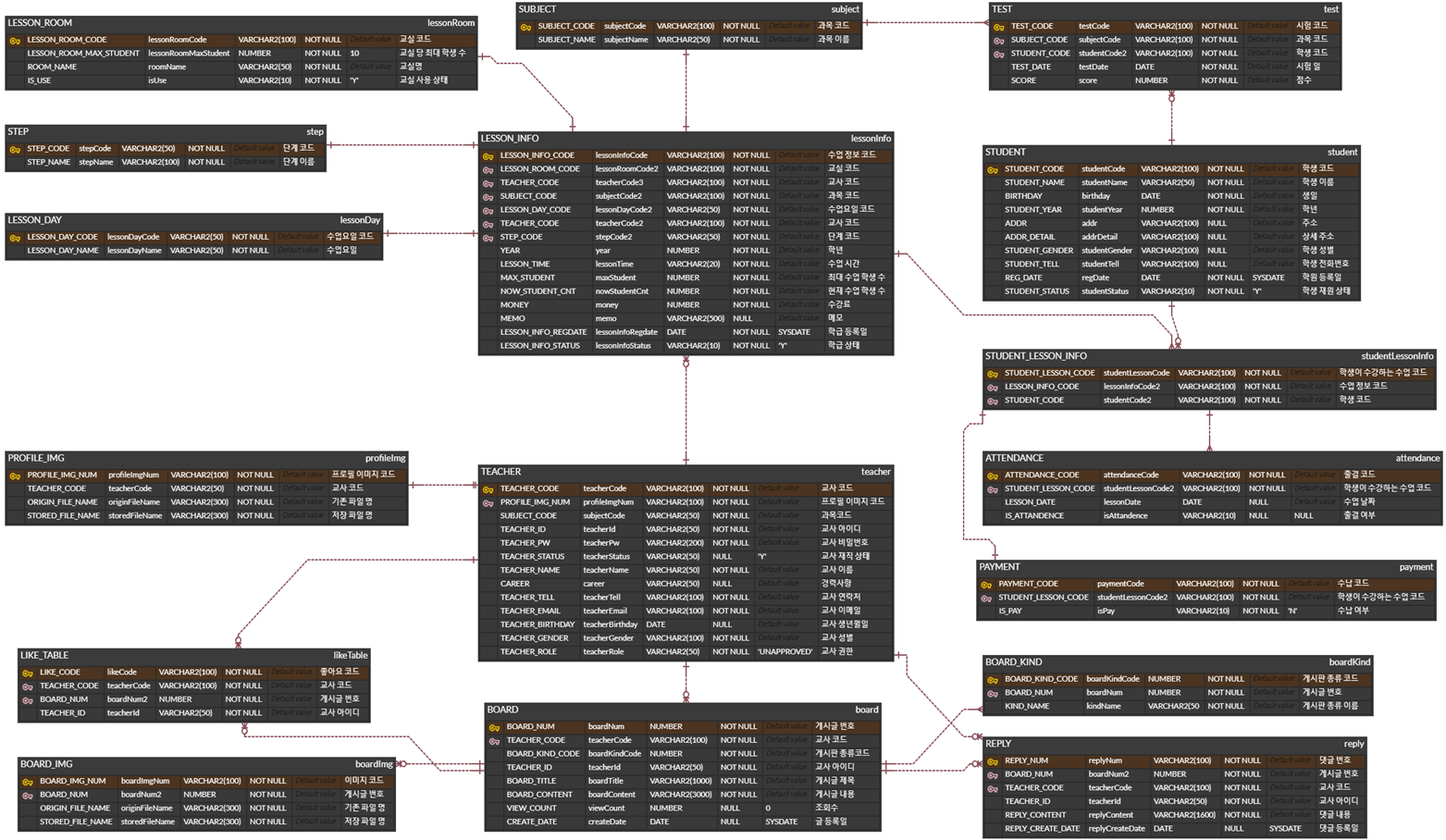This screenshot has width=1446, height=840.
Task: Select the primary key icon of TEACHER_CODE in TEACHER table
Action: coord(488,489)
